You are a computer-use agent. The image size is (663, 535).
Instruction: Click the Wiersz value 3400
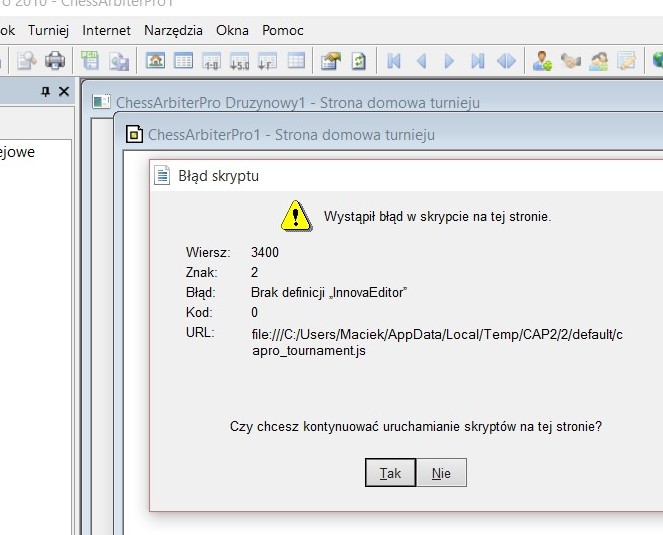tap(265, 252)
